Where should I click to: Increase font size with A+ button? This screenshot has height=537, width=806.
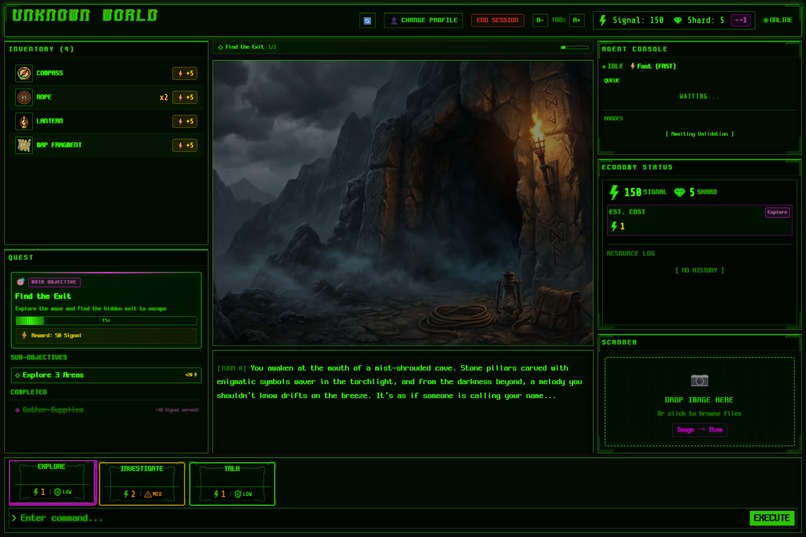pyautogui.click(x=577, y=21)
